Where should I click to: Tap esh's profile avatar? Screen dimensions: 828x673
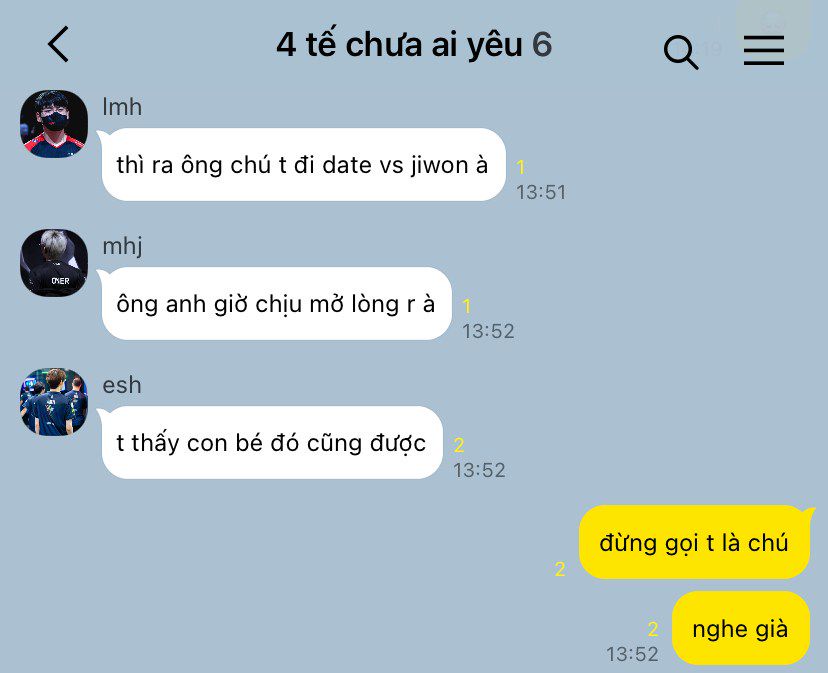(x=54, y=401)
